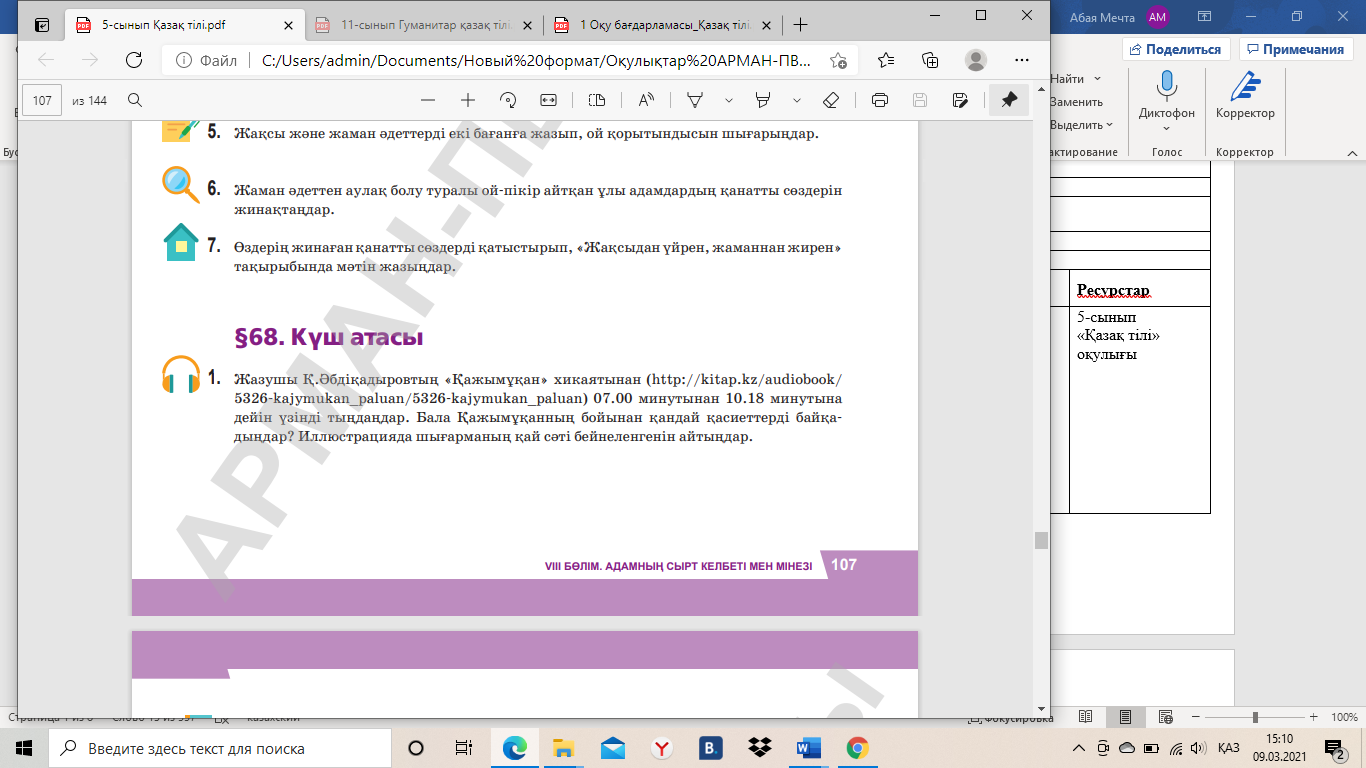
Task: Open the Windows Start menu
Action: [24, 748]
